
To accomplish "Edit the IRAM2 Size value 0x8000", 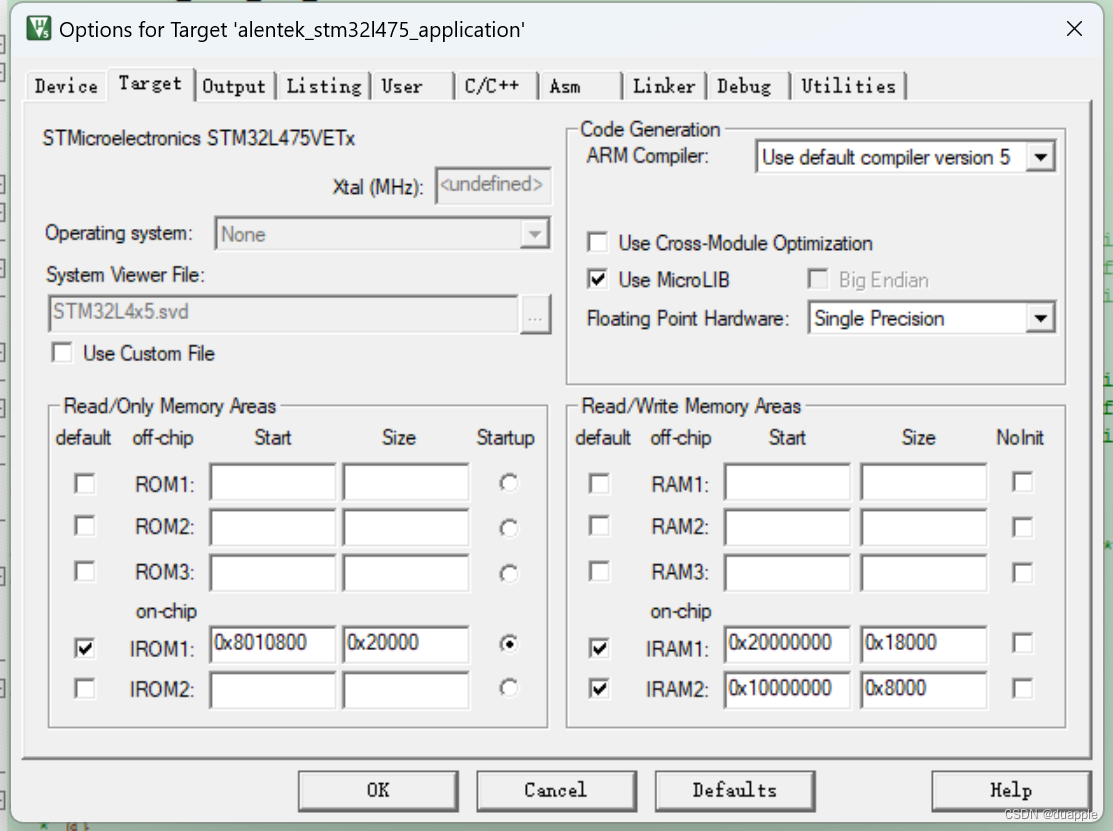I will coord(923,690).
